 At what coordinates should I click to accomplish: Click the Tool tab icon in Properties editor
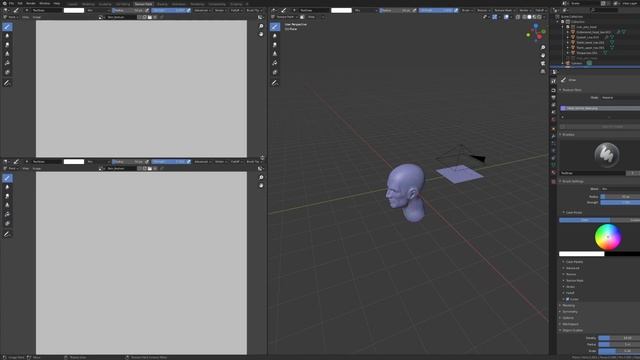554,81
